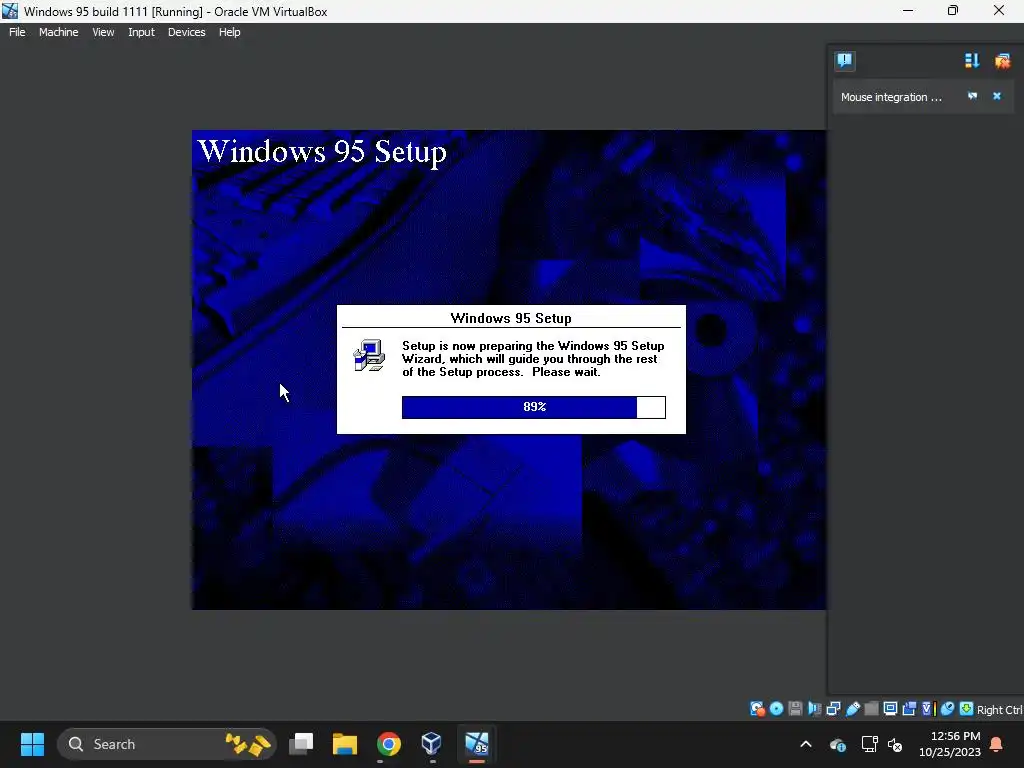Open VirtualBox Manager from the taskbar
The height and width of the screenshot is (768, 1024).
coord(432,744)
